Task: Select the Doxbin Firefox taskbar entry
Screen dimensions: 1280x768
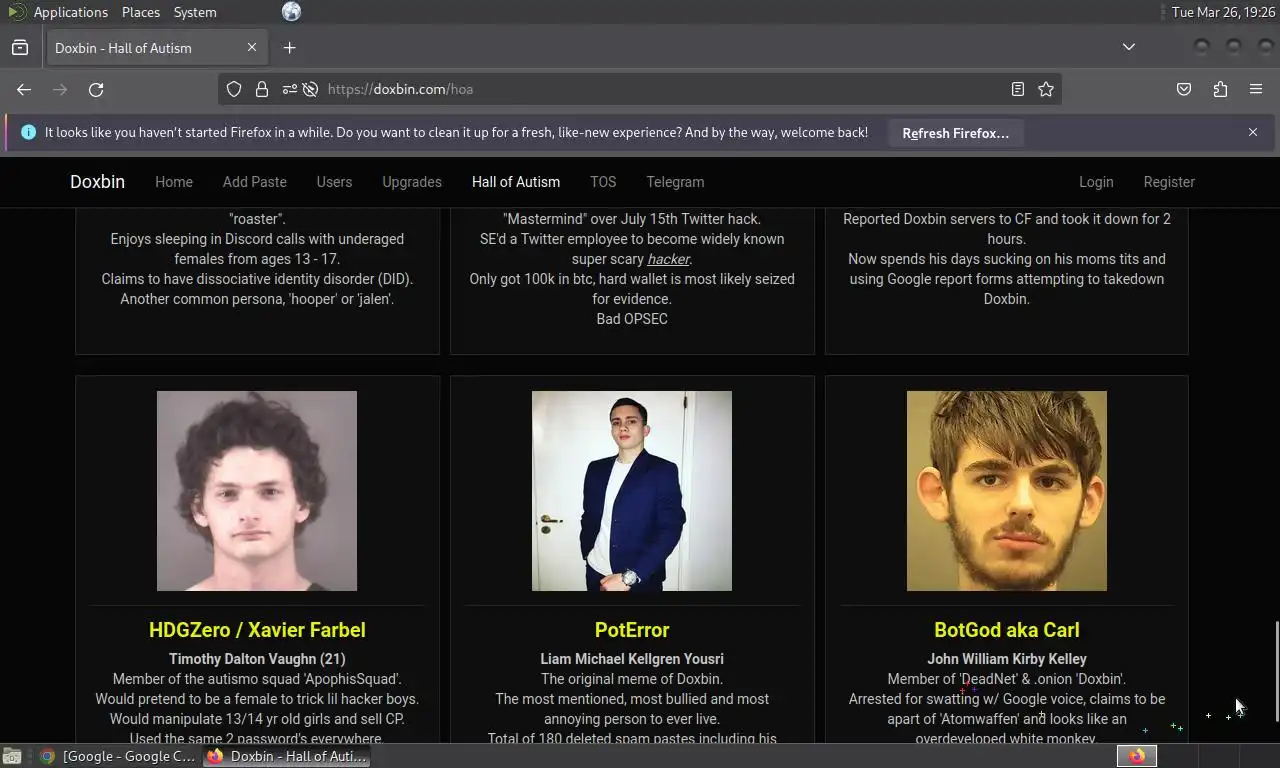Action: tap(287, 756)
